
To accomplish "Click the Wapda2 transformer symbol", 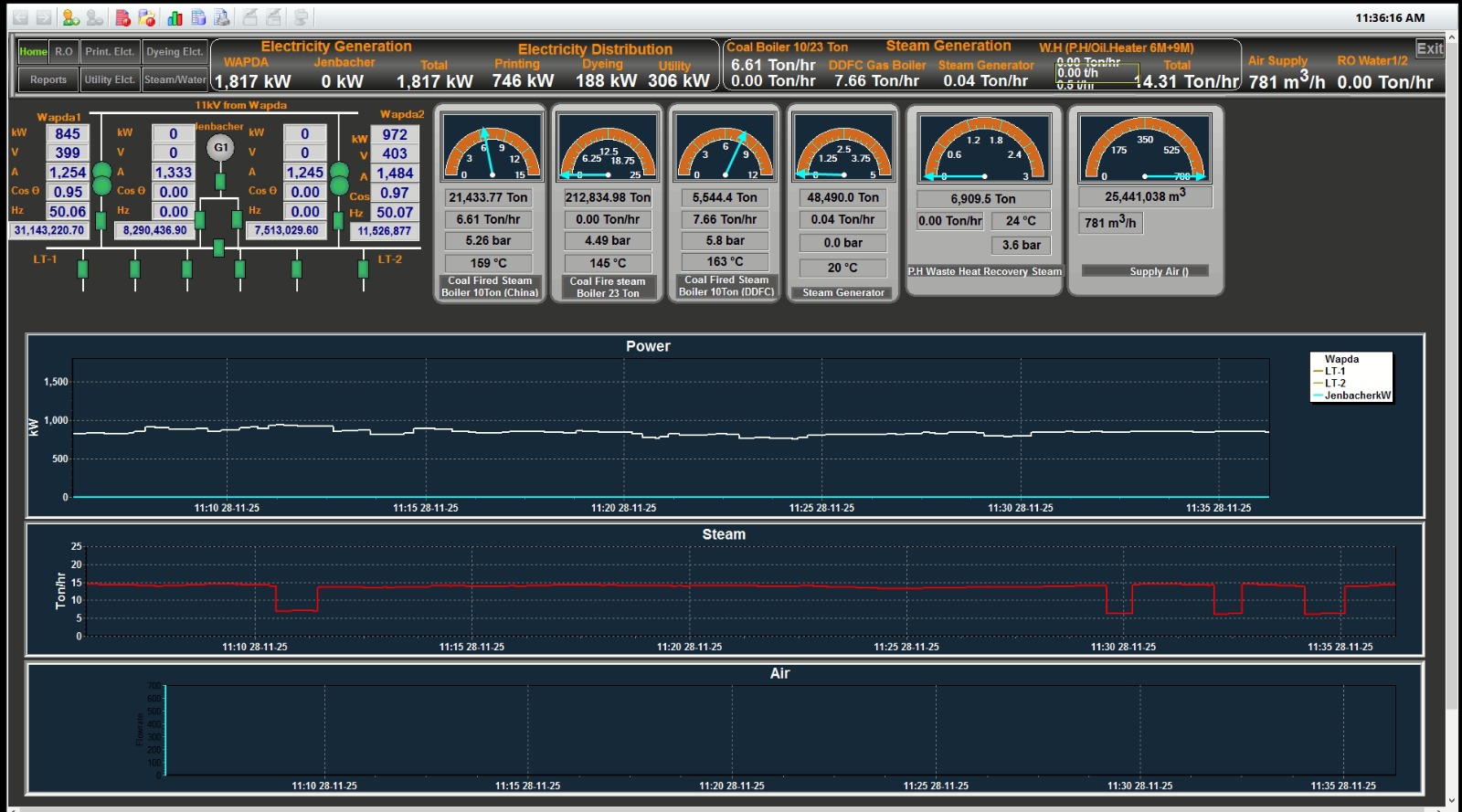I will pyautogui.click(x=339, y=179).
